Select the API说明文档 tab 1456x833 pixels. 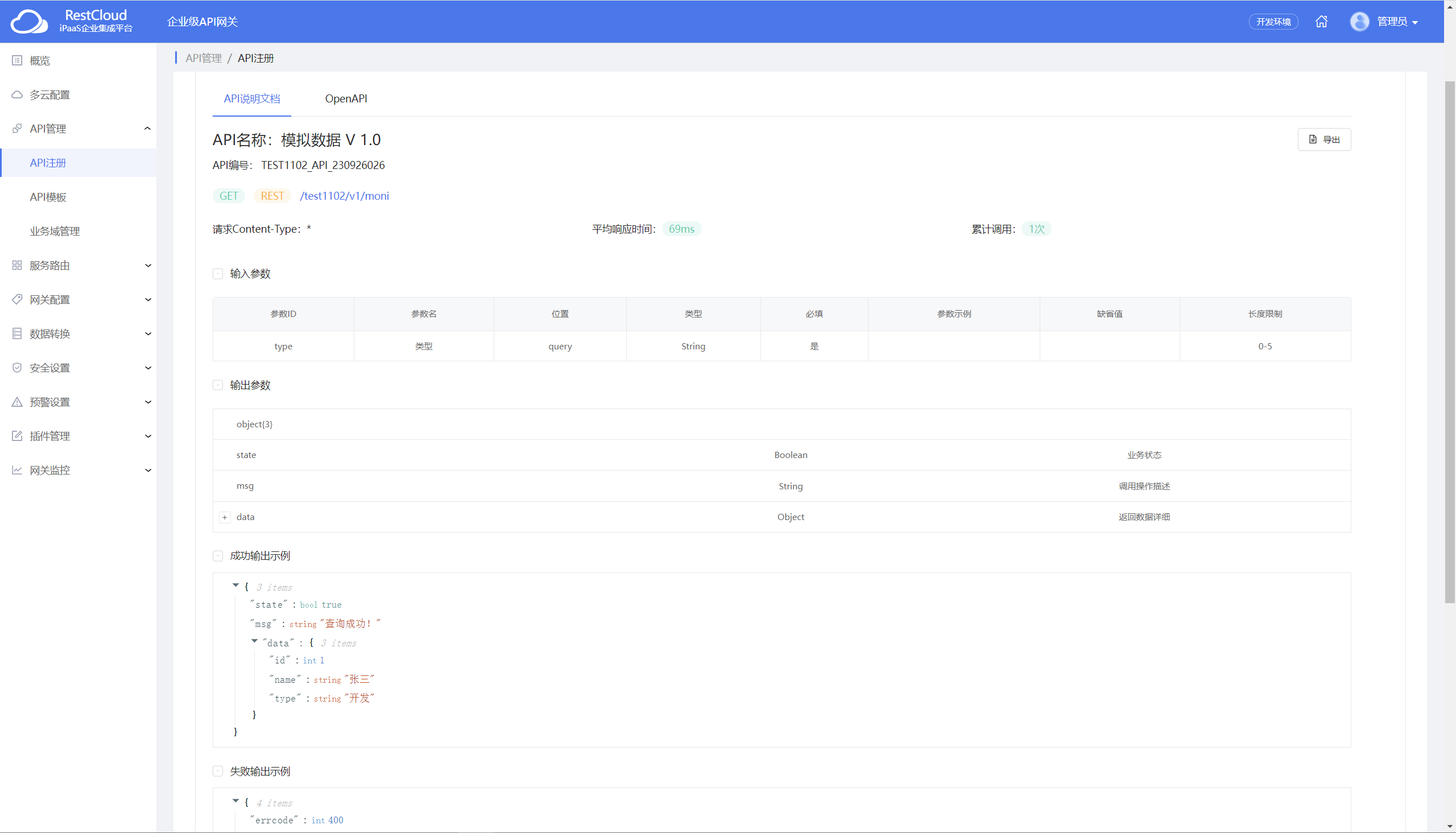[251, 98]
